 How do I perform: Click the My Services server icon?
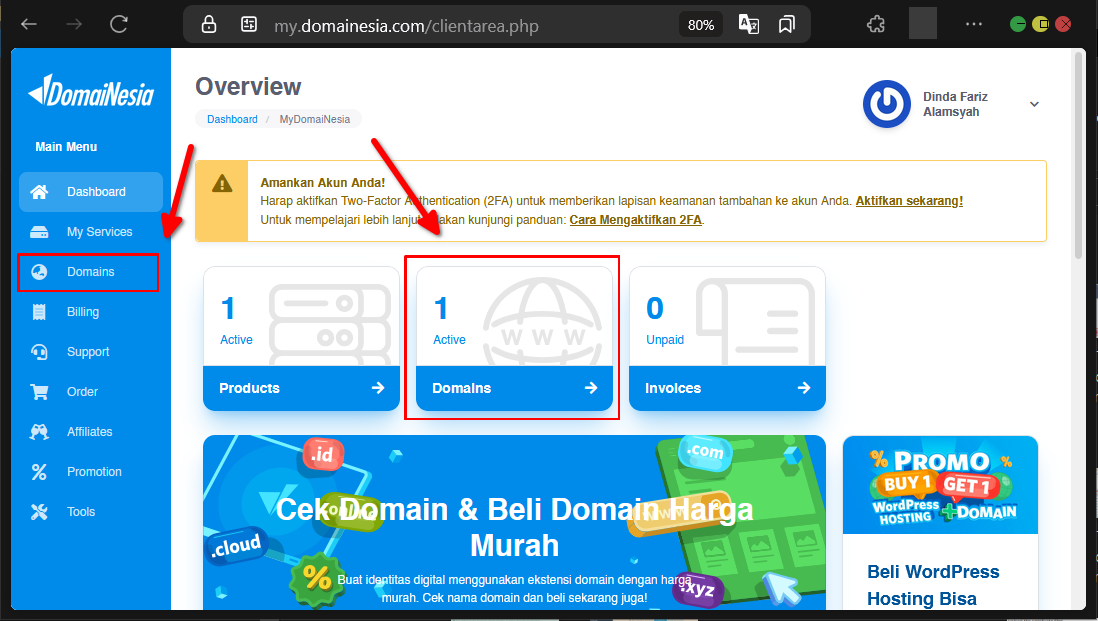pos(39,232)
